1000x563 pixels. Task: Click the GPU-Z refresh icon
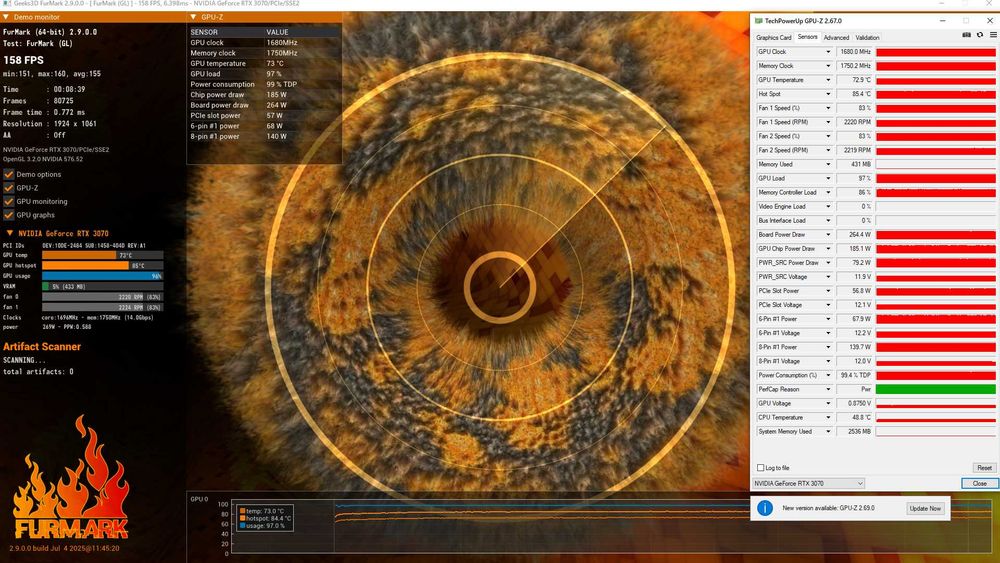click(x=980, y=36)
